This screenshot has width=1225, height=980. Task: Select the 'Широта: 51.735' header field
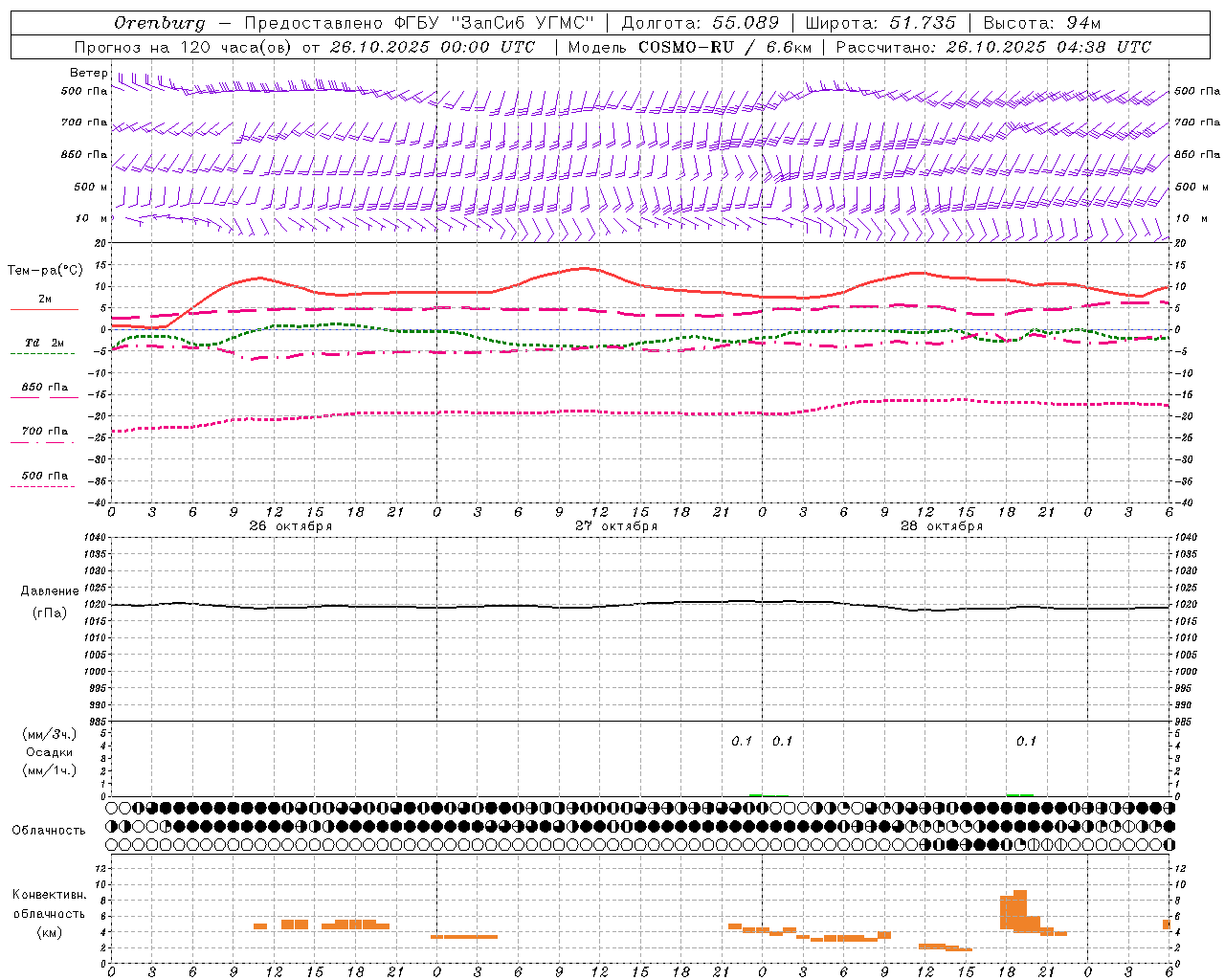coord(880,23)
